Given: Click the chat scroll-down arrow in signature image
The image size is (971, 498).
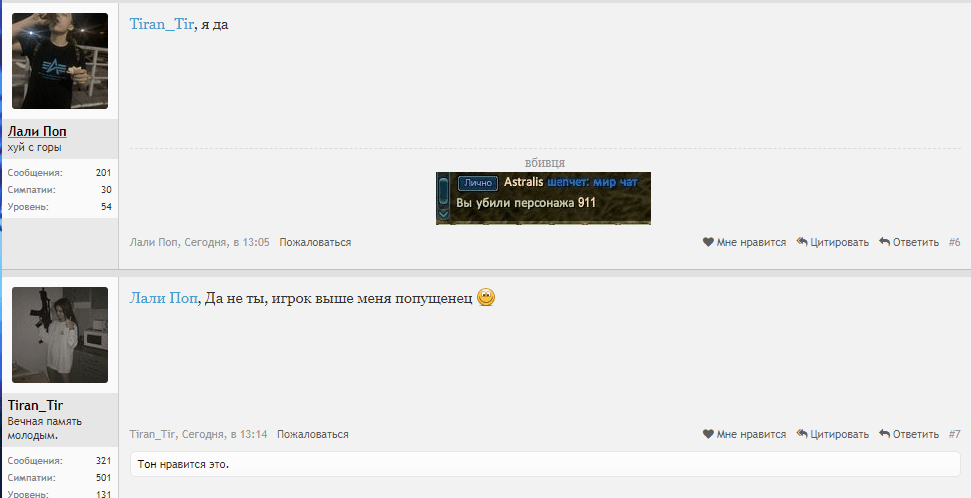Looking at the screenshot, I should pyautogui.click(x=443, y=214).
